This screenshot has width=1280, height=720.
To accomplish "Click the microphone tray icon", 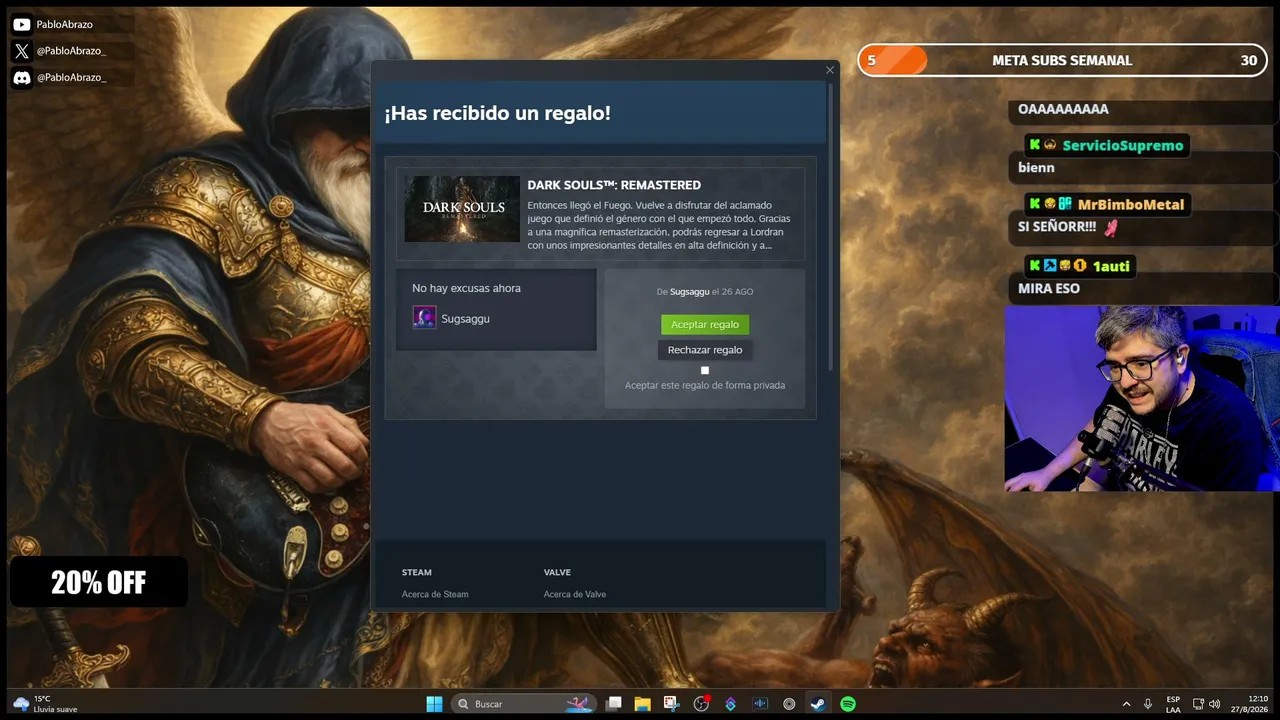I will [x=1148, y=704].
